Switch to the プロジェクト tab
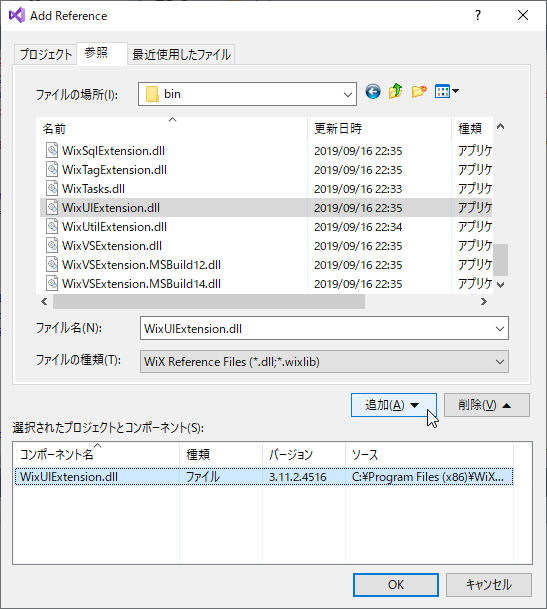This screenshot has height=609, width=547. (45, 54)
